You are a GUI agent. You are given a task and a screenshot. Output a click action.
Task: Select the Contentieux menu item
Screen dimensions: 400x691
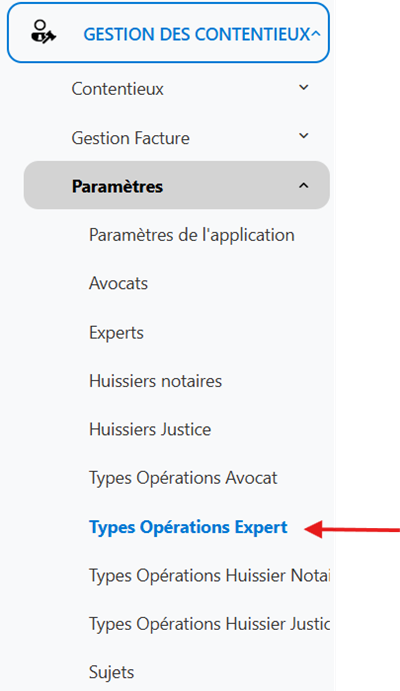click(x=118, y=89)
